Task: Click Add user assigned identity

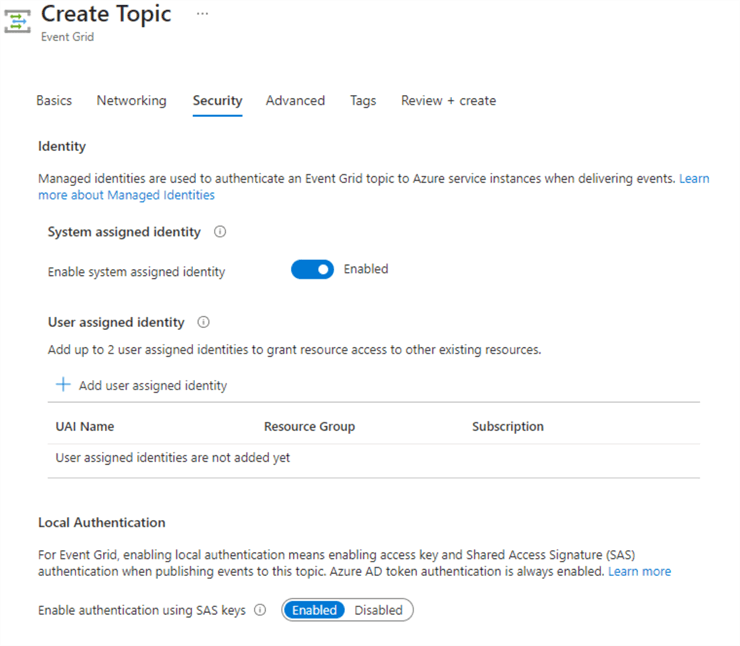Action: coord(152,386)
